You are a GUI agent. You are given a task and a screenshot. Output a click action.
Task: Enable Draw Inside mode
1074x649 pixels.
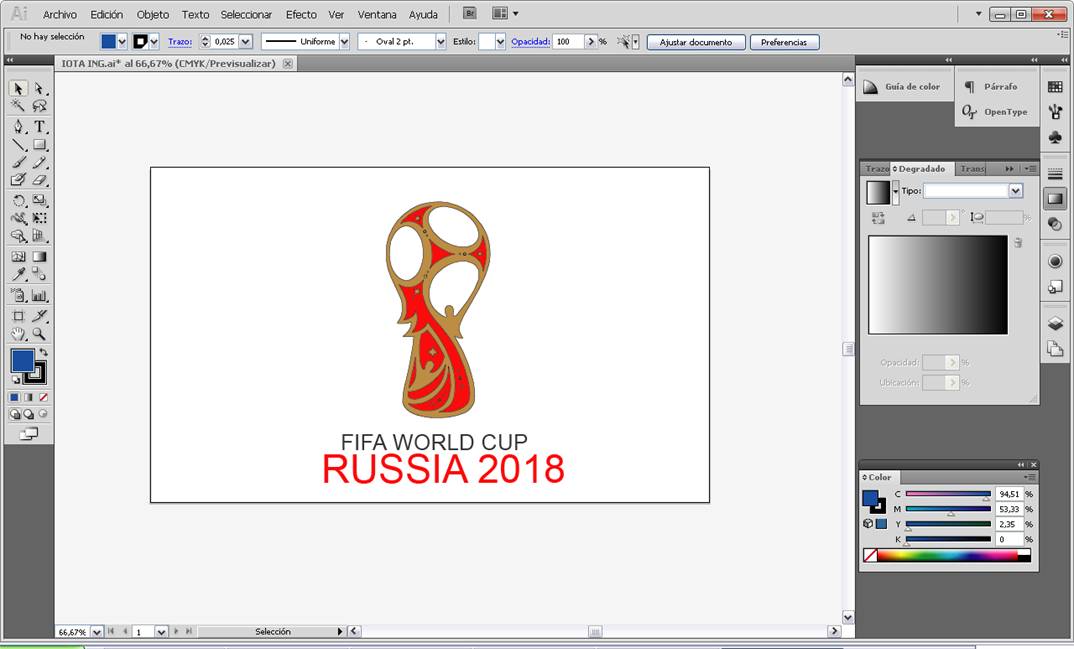43,414
